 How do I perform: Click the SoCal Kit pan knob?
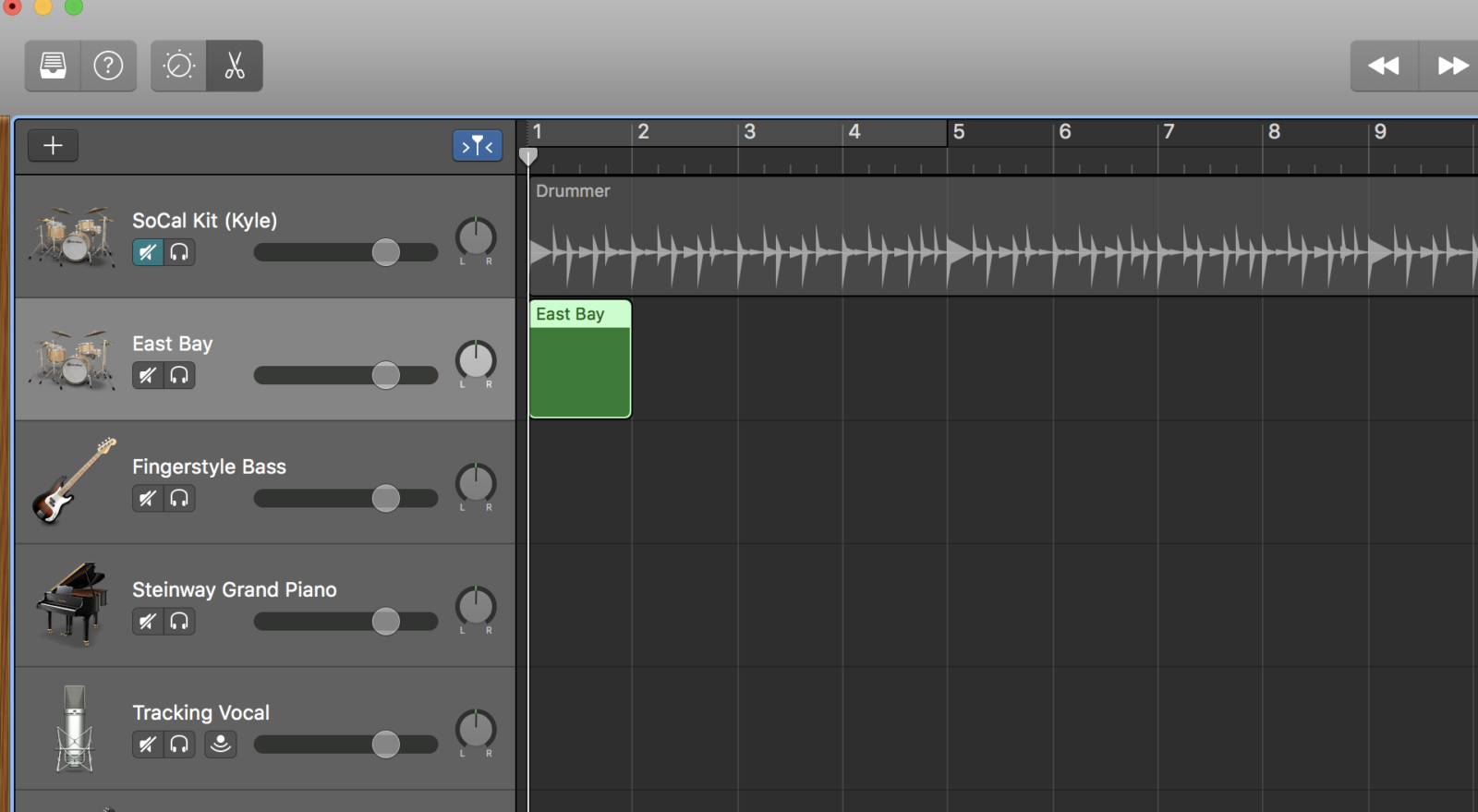[x=476, y=238]
